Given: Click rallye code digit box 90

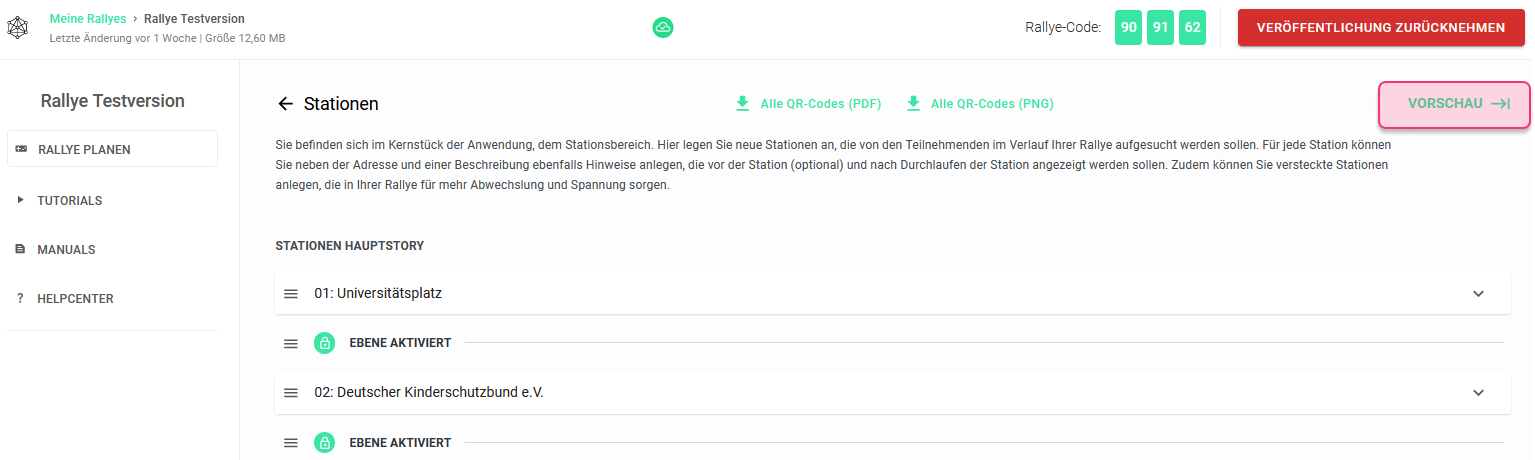Looking at the screenshot, I should pos(1129,28).
